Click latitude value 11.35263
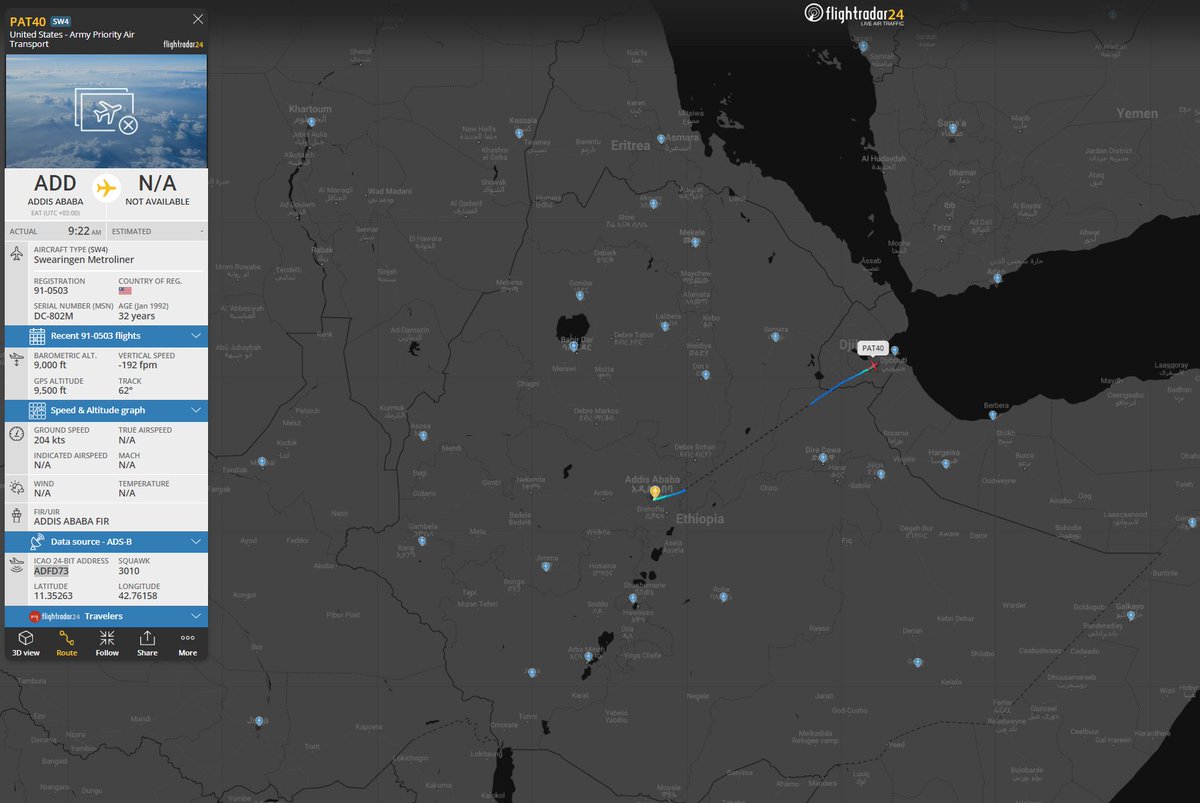The image size is (1200, 803). click(53, 596)
